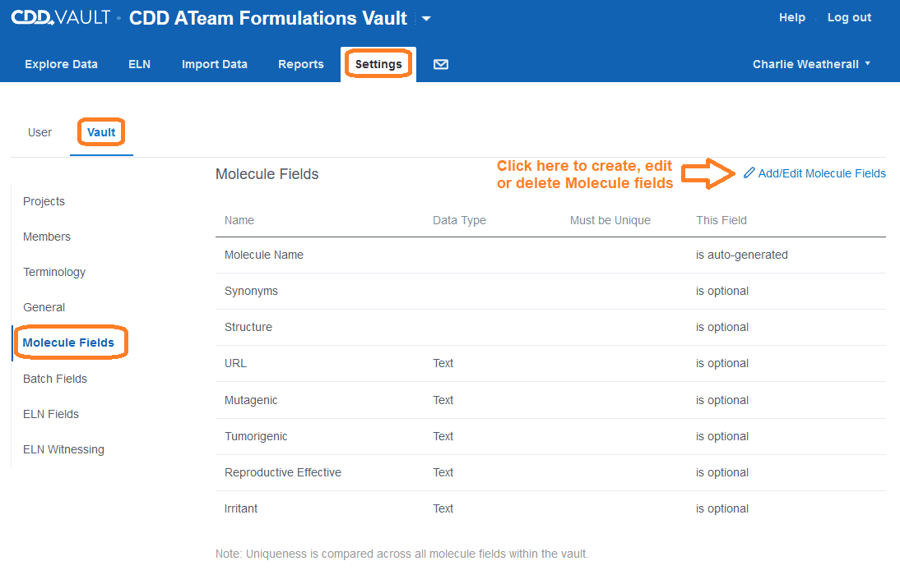900x584 pixels.
Task: Click the Text data type in URL row
Action: [443, 363]
